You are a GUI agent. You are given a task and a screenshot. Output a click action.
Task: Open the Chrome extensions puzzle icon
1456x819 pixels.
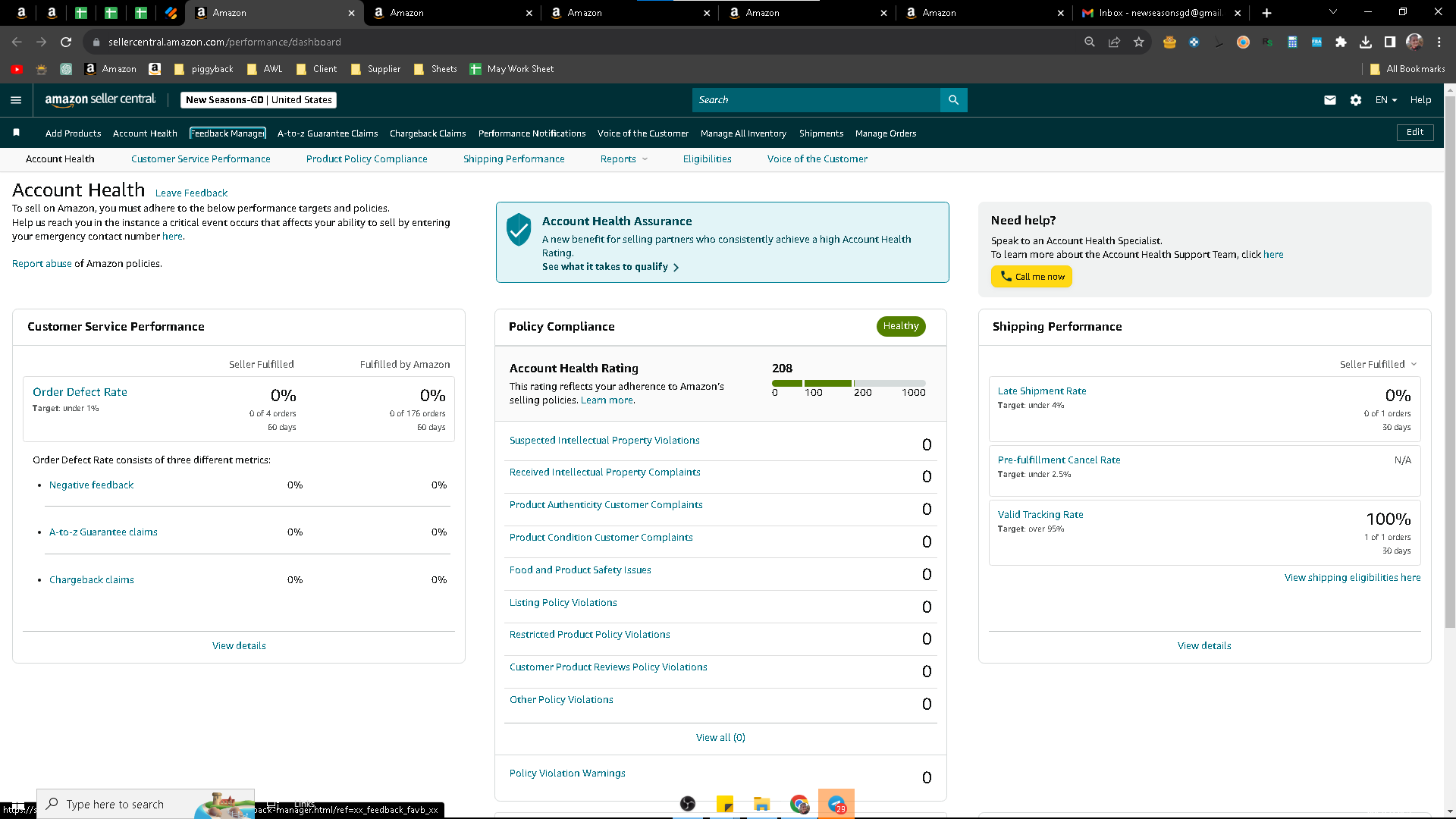click(1341, 42)
